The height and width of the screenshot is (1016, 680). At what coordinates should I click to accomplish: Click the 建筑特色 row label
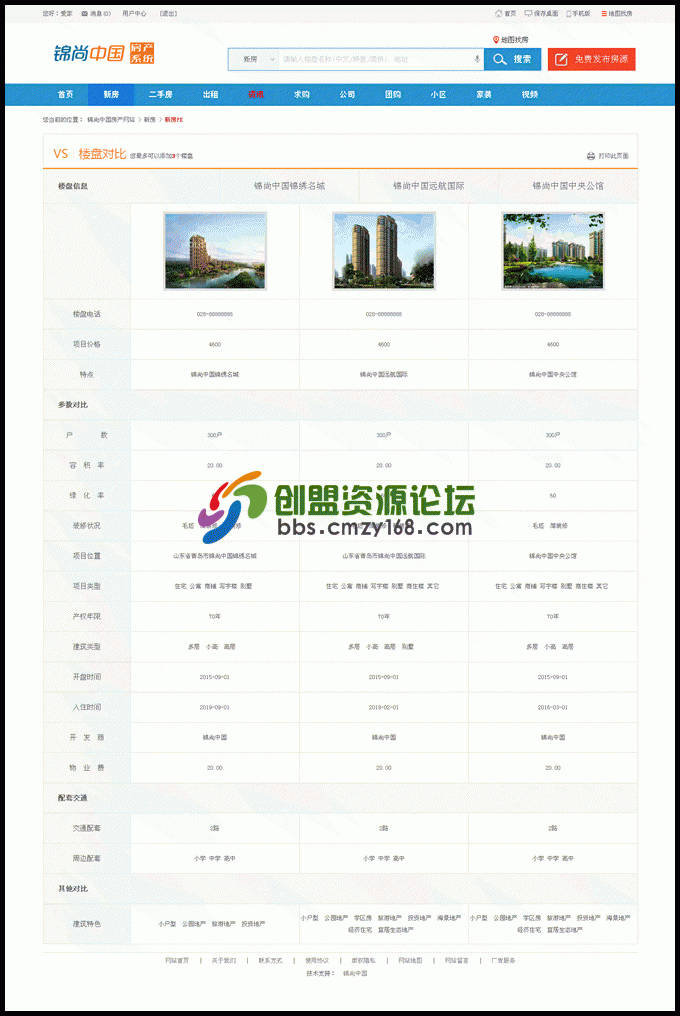point(87,924)
